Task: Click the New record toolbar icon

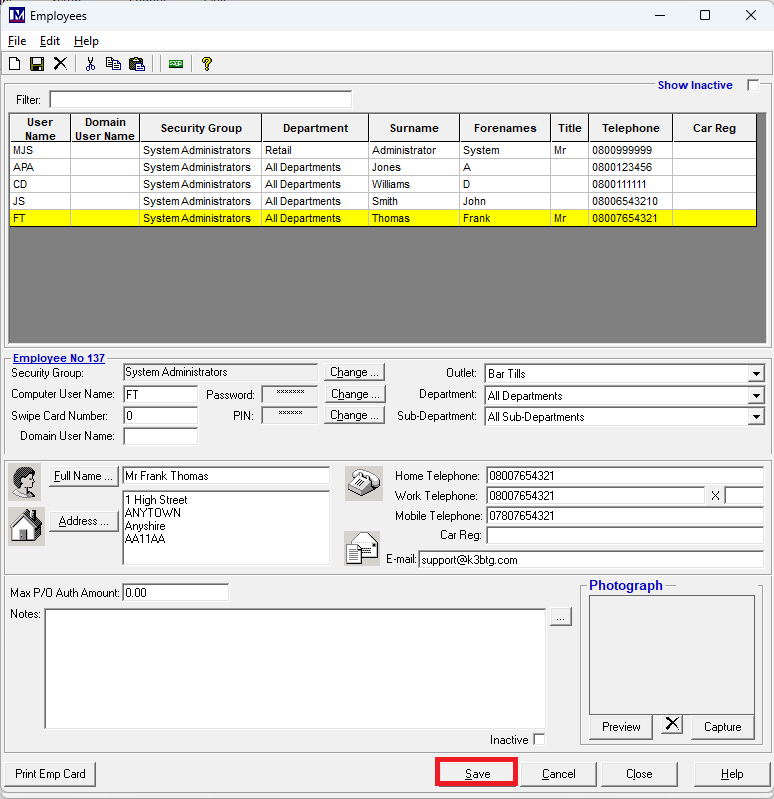Action: point(15,64)
